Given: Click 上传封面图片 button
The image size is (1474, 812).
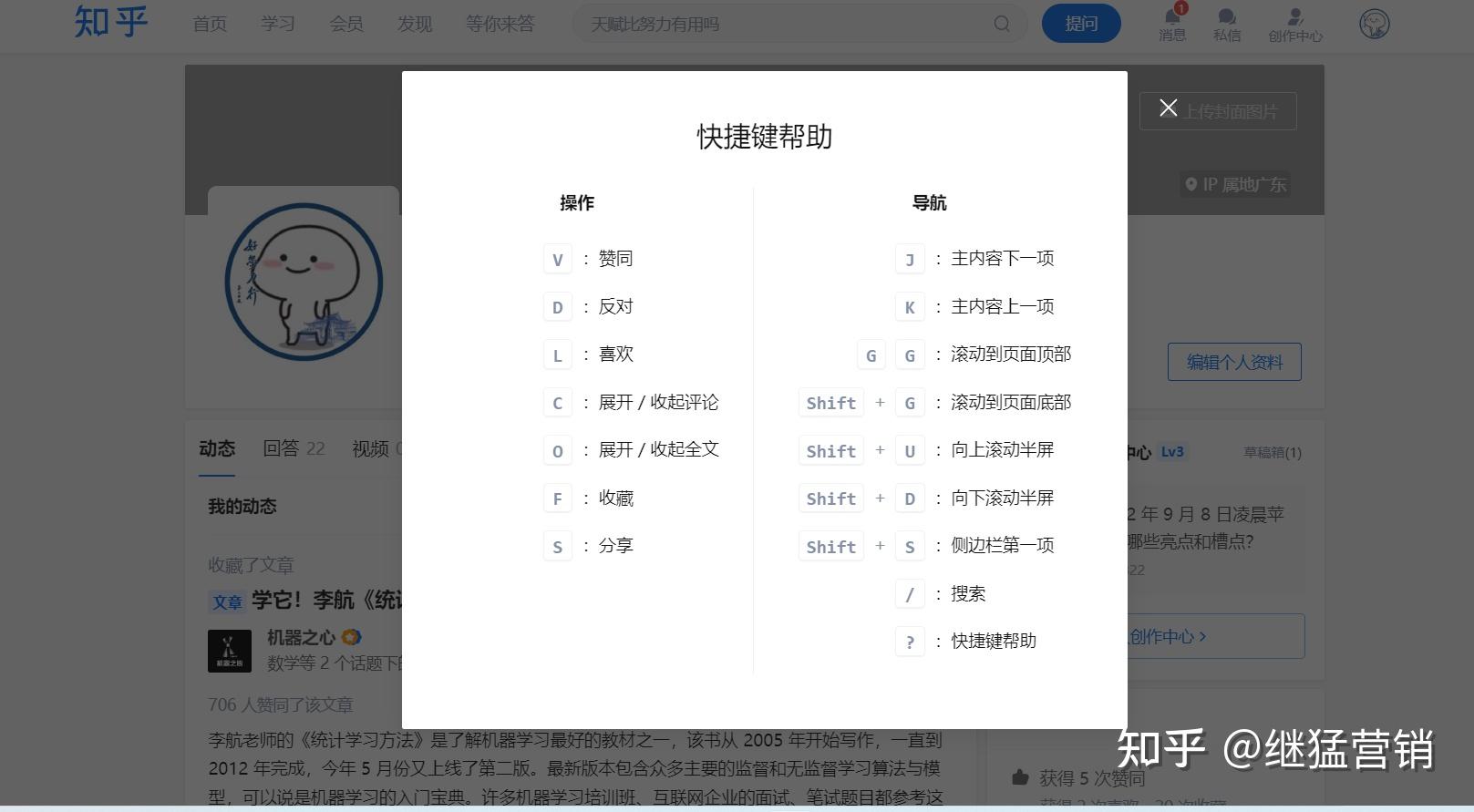Looking at the screenshot, I should 1218,111.
